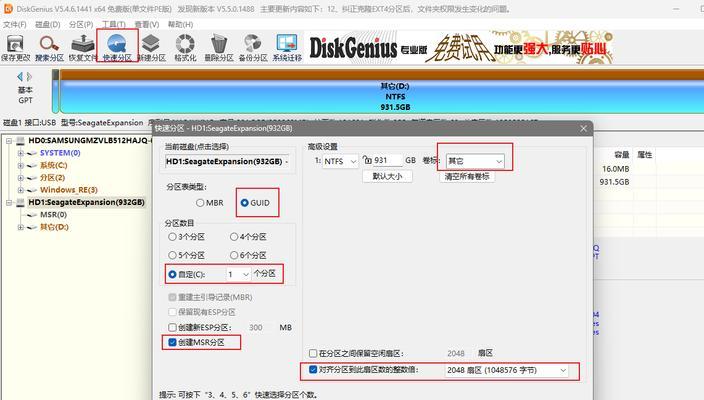The height and width of the screenshot is (400, 704).
Task: Open the Disk menu
Action: click(48, 24)
